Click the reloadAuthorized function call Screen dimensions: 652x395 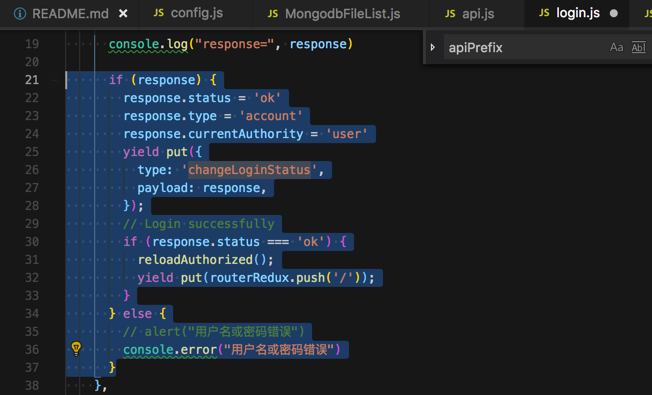pos(195,260)
